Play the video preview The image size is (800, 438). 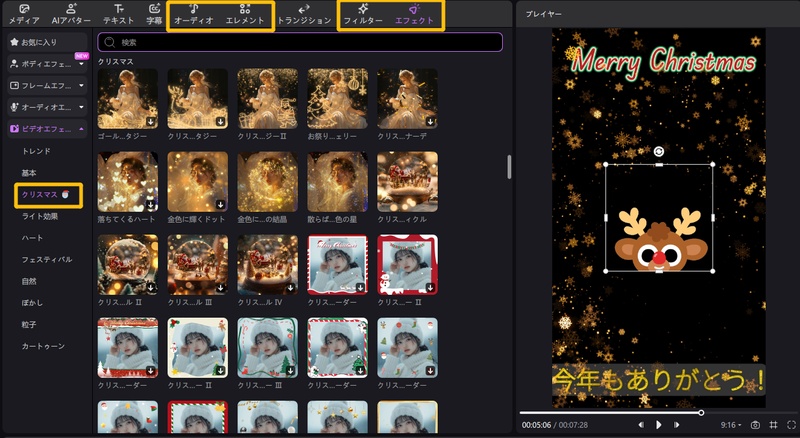tap(659, 425)
